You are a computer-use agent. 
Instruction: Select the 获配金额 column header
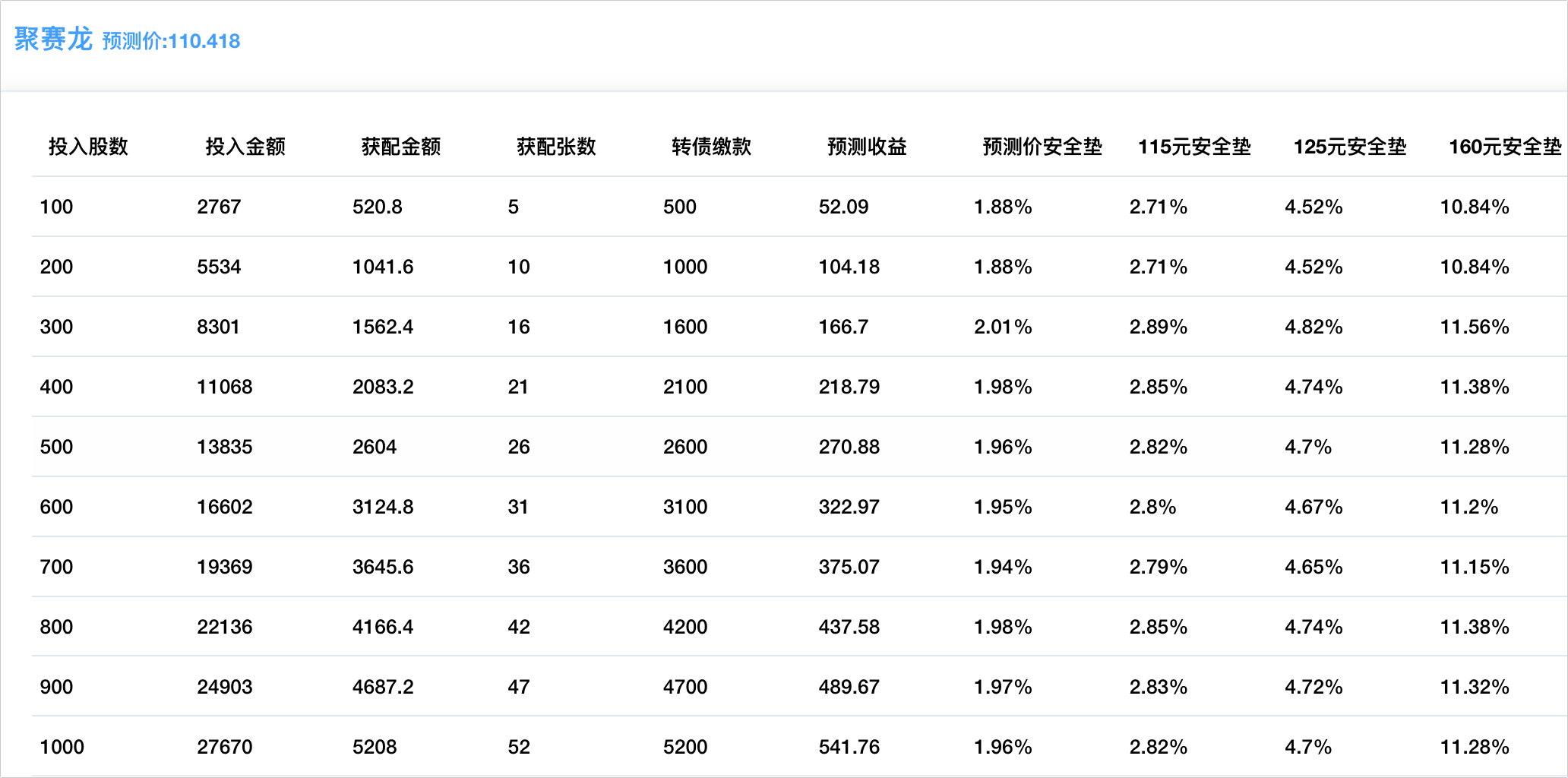click(400, 147)
